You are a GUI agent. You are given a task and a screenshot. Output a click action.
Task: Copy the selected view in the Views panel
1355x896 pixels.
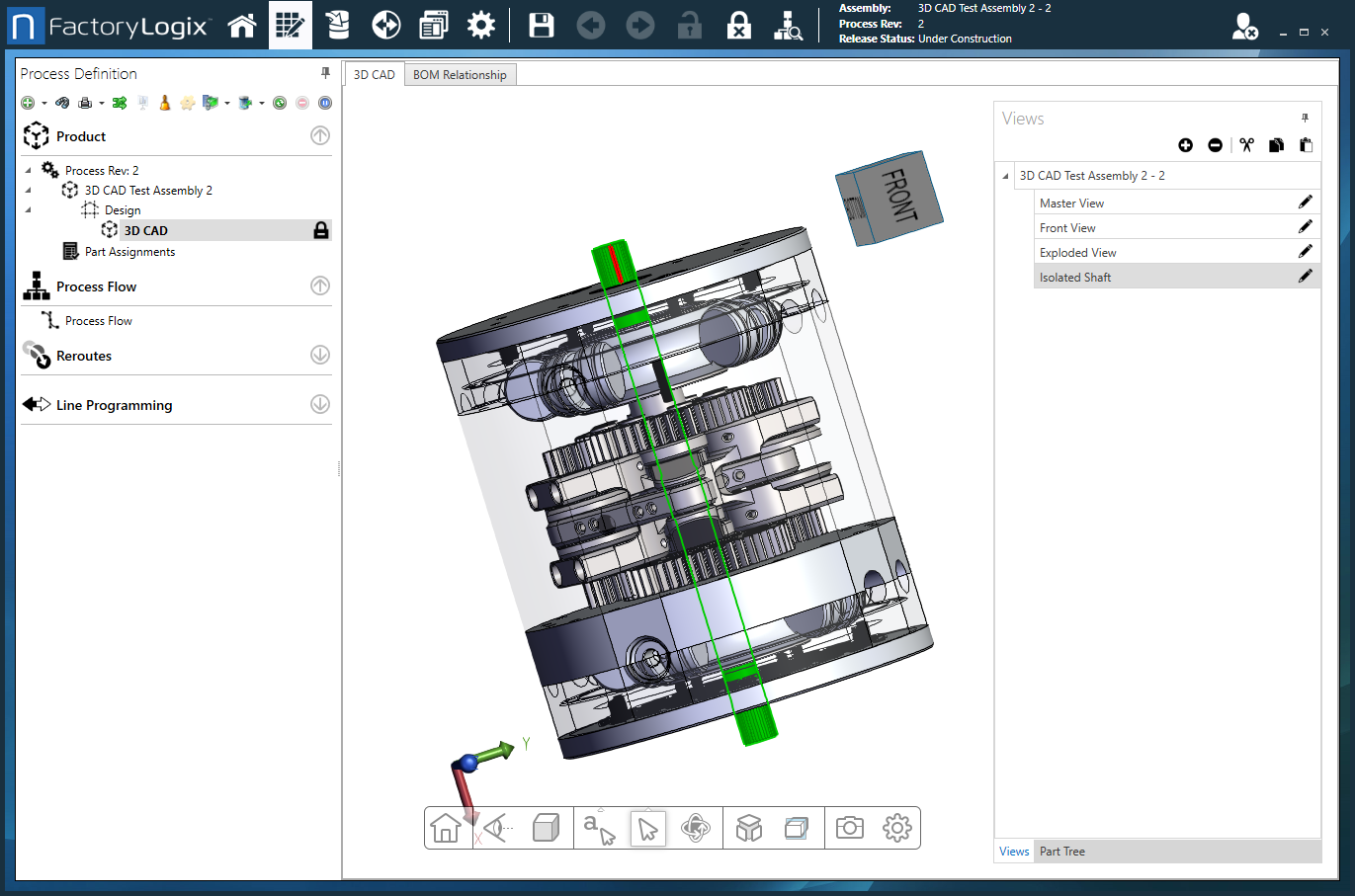point(1276,144)
